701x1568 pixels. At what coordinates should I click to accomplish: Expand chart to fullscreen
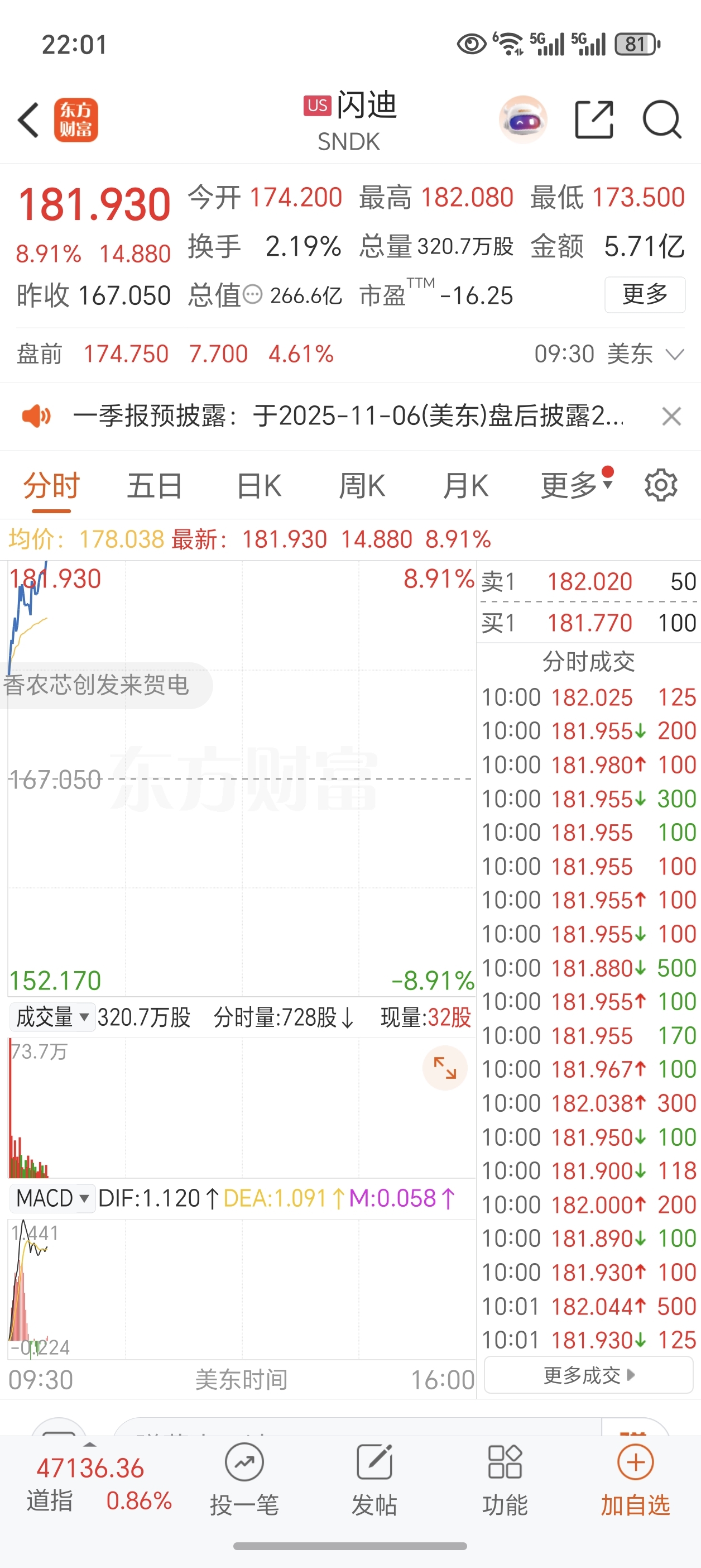445,1068
